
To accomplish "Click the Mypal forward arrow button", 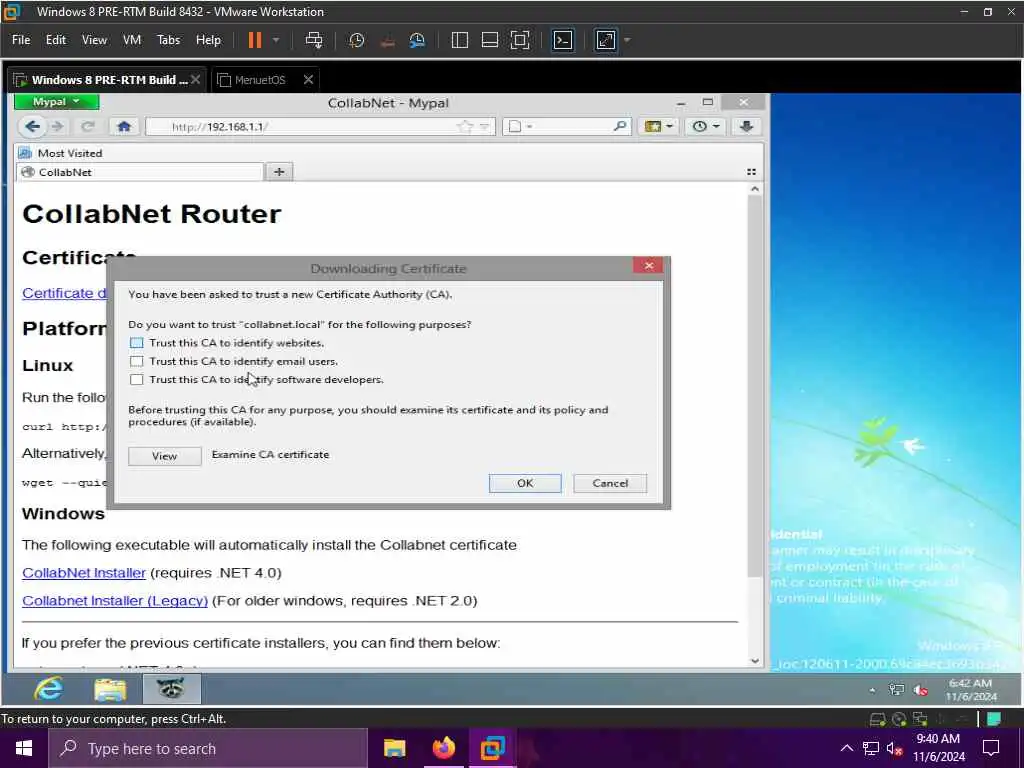I will click(x=57, y=127).
